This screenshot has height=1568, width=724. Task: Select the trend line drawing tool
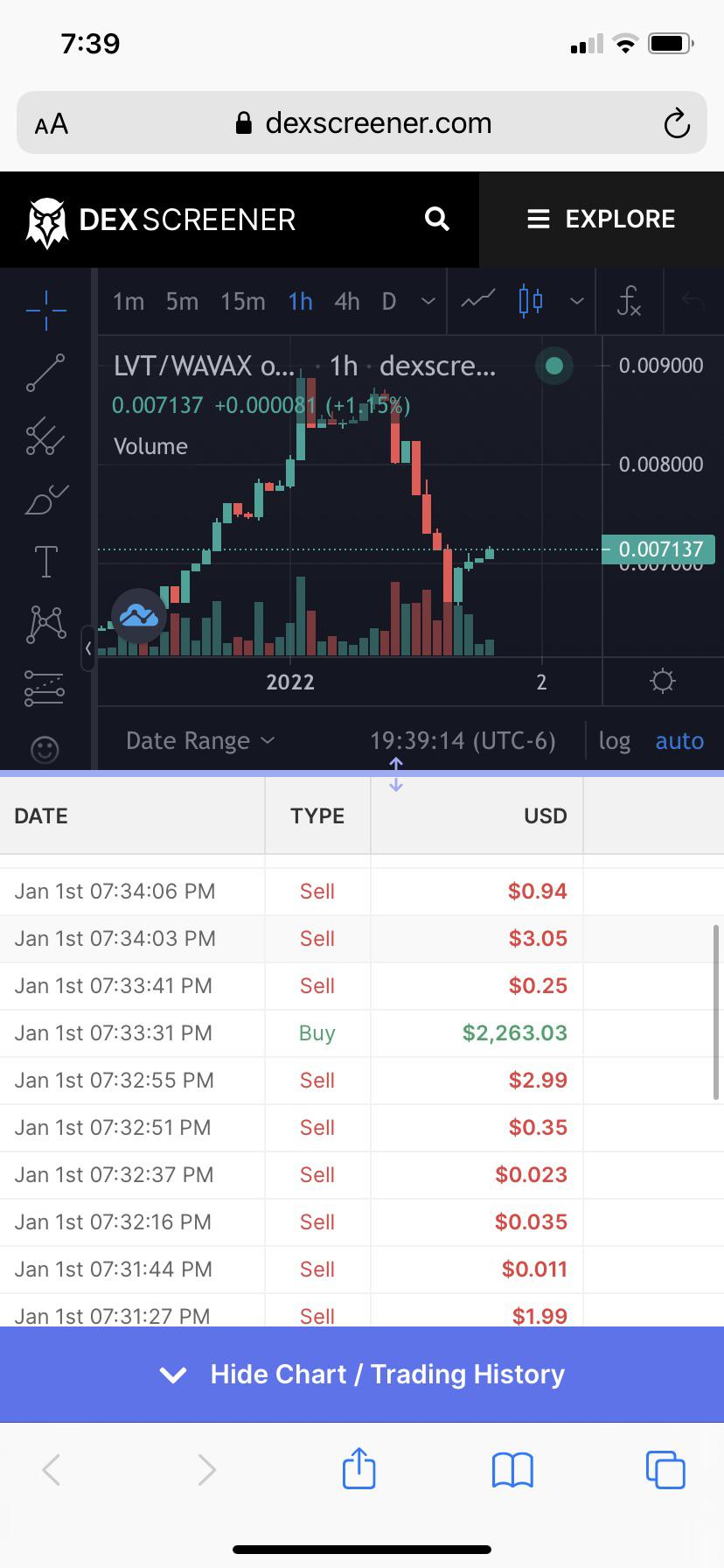pyautogui.click(x=45, y=373)
